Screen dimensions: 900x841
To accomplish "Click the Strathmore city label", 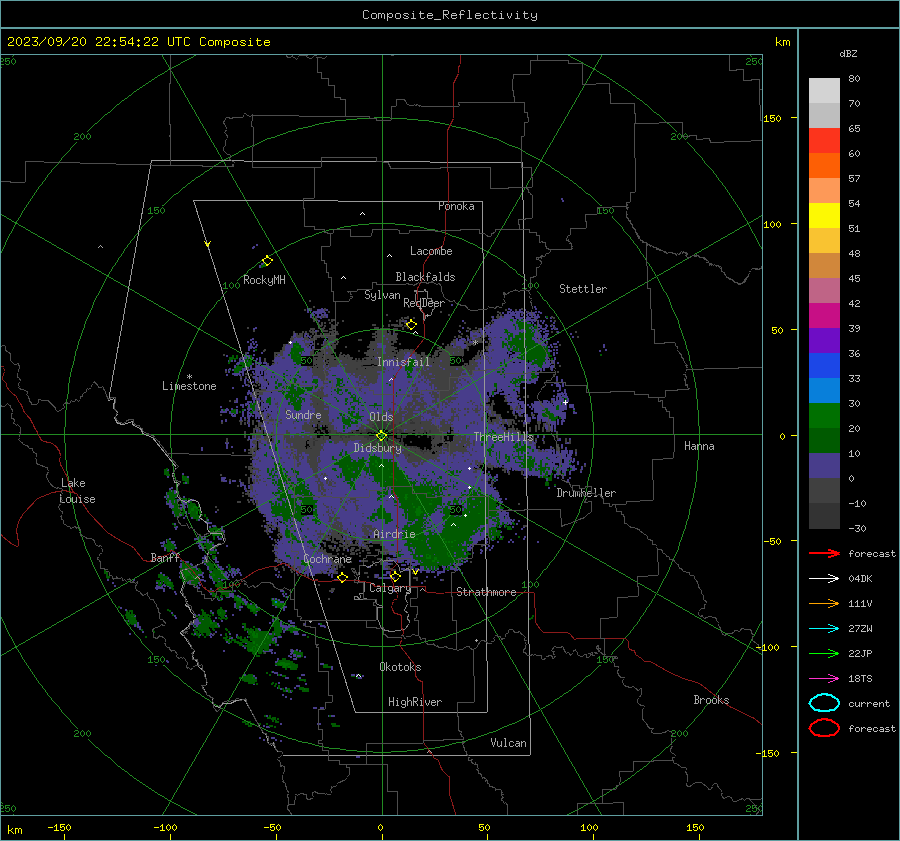I will point(486,592).
